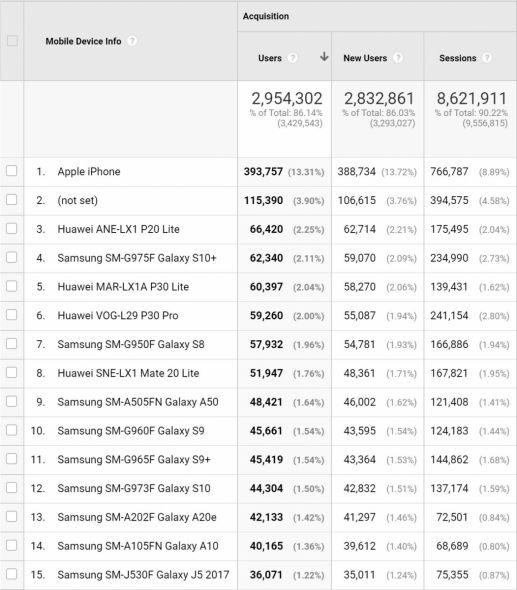The image size is (517, 590).
Task: Click total Sessions value 8,621,911
Action: pos(472,99)
